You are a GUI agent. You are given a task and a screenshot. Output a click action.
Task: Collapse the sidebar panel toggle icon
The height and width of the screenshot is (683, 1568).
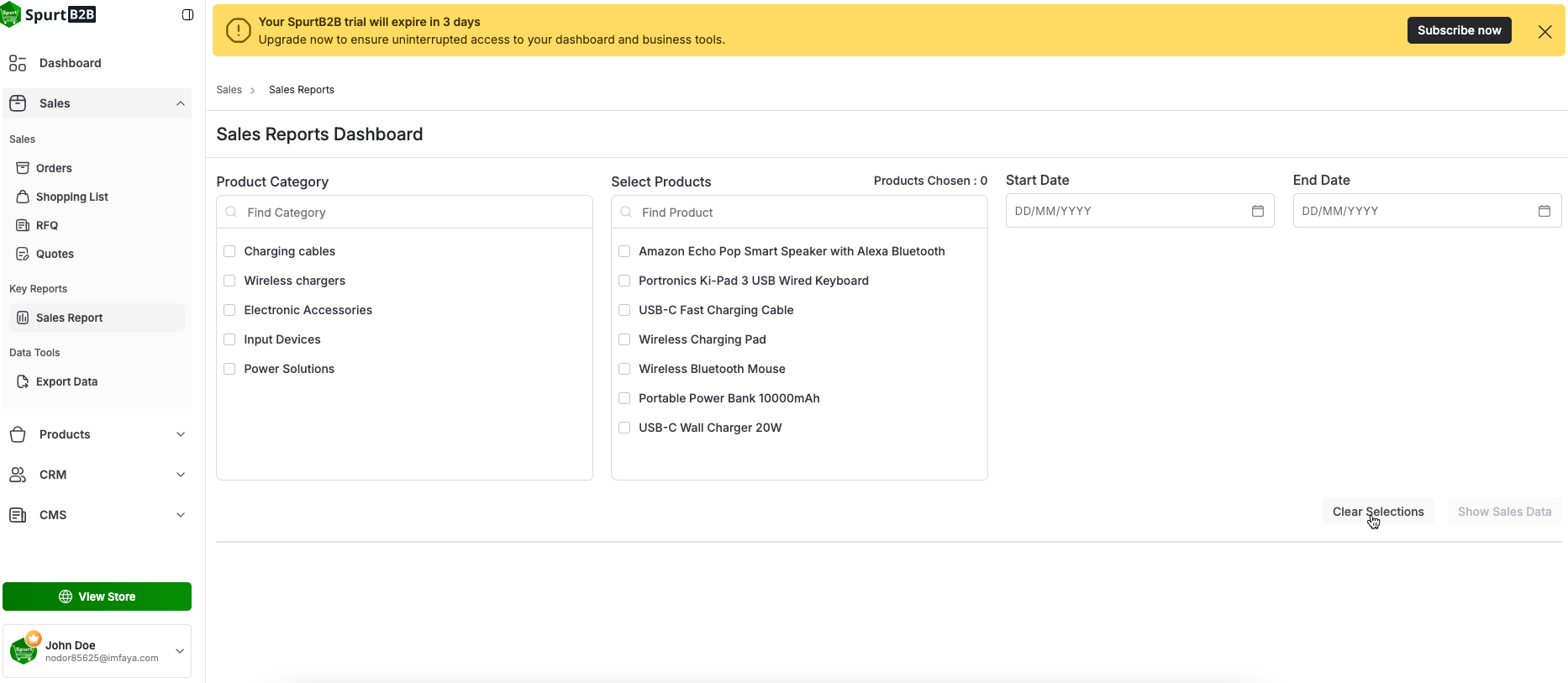pyautogui.click(x=187, y=14)
